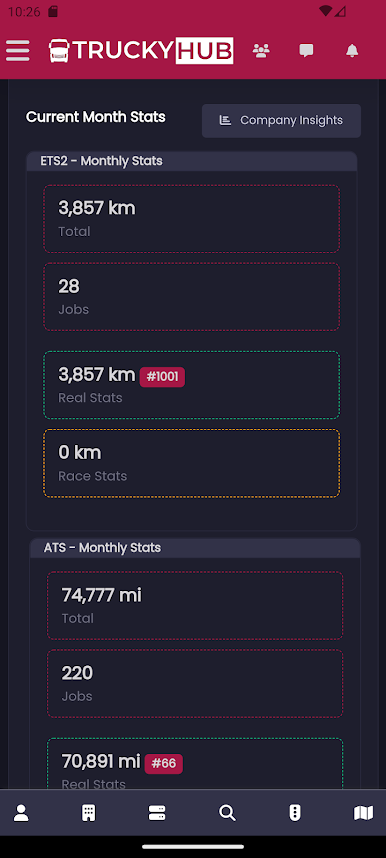
Task: Select the ETS2 3,857 km Total card
Action: coord(192,219)
